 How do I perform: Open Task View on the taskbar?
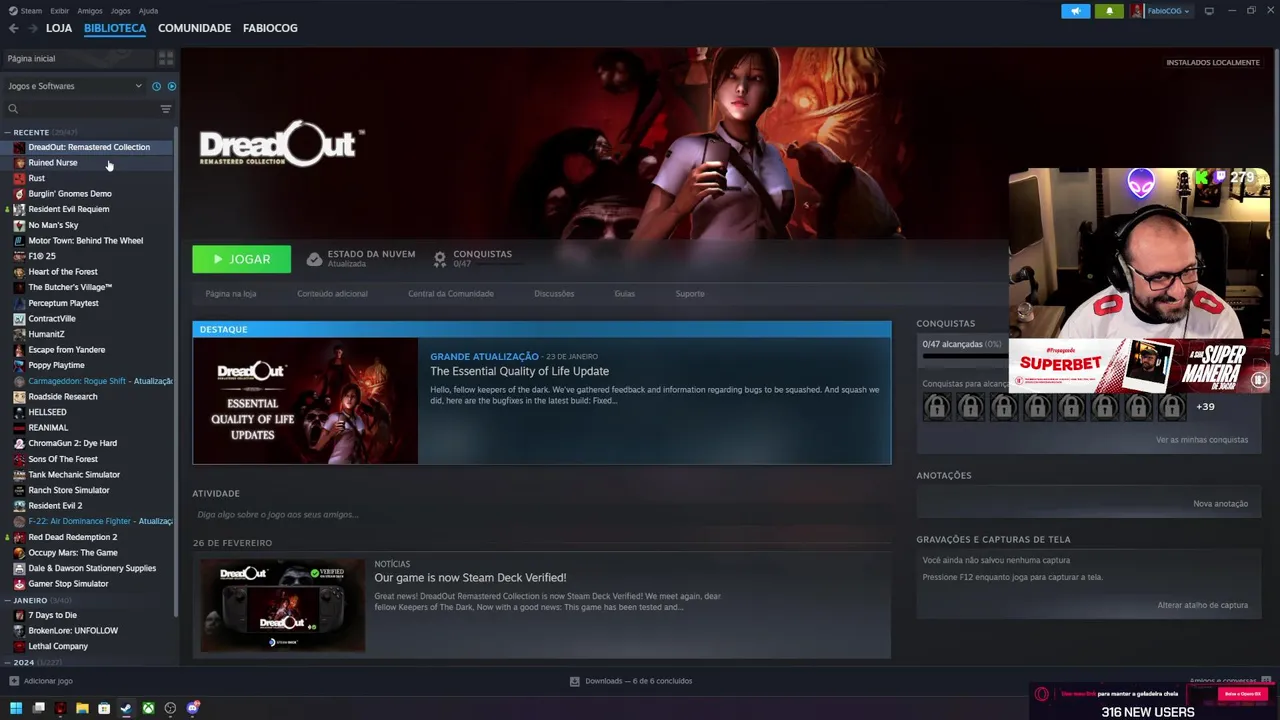point(38,708)
